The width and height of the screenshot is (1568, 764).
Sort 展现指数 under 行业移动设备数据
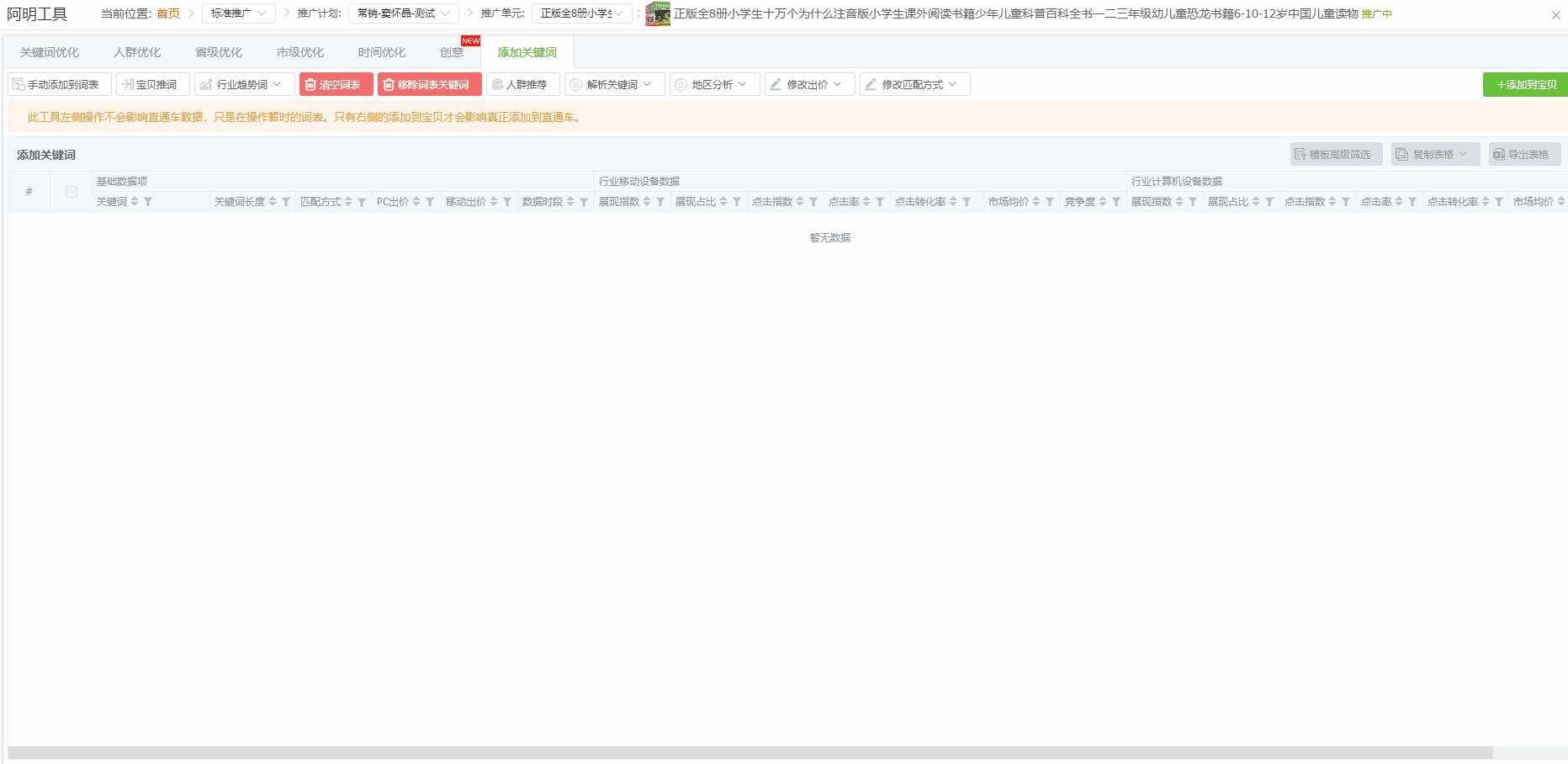tap(647, 202)
